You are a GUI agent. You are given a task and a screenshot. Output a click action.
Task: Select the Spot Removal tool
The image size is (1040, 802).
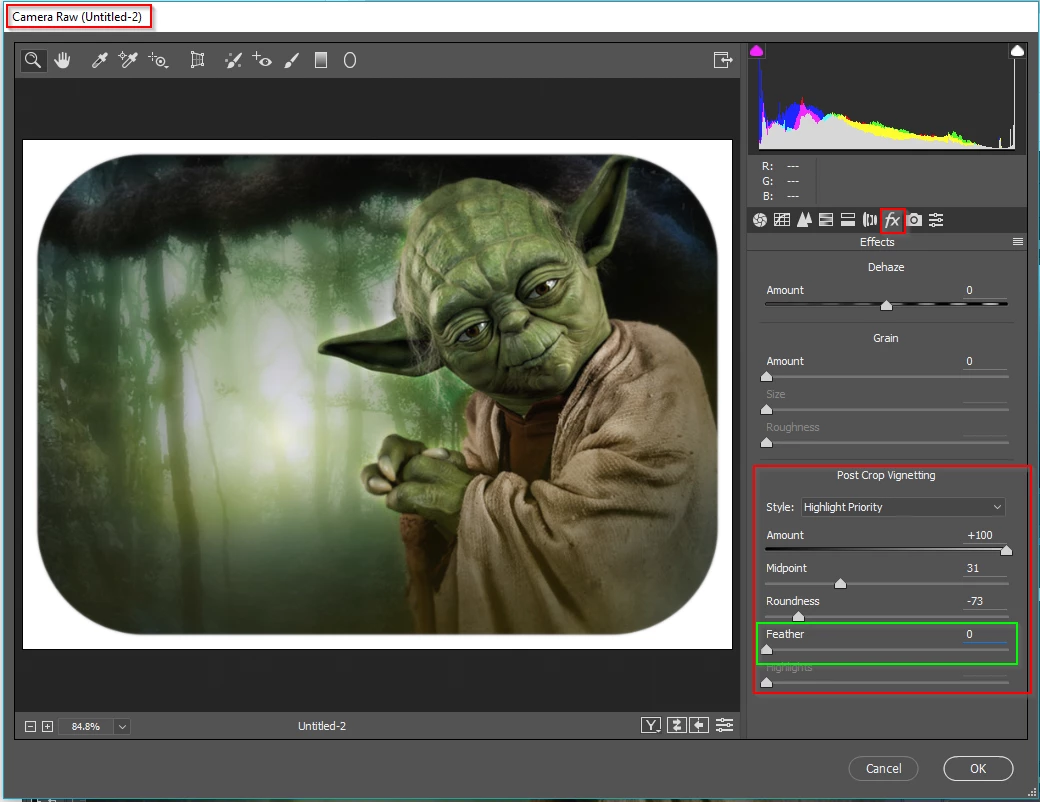pos(233,60)
